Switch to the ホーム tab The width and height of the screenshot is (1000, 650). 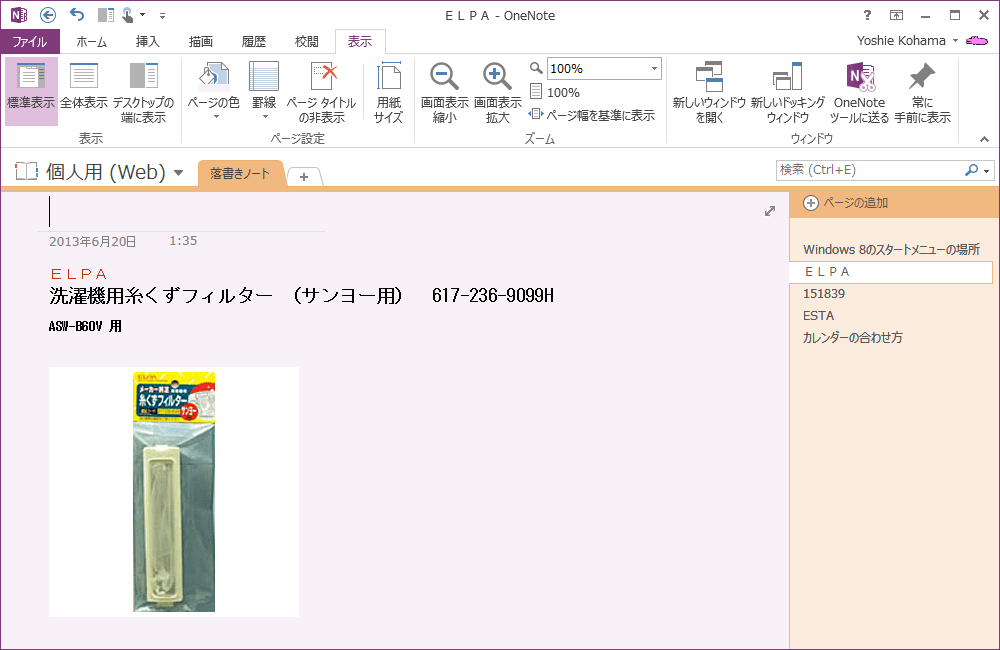point(91,41)
